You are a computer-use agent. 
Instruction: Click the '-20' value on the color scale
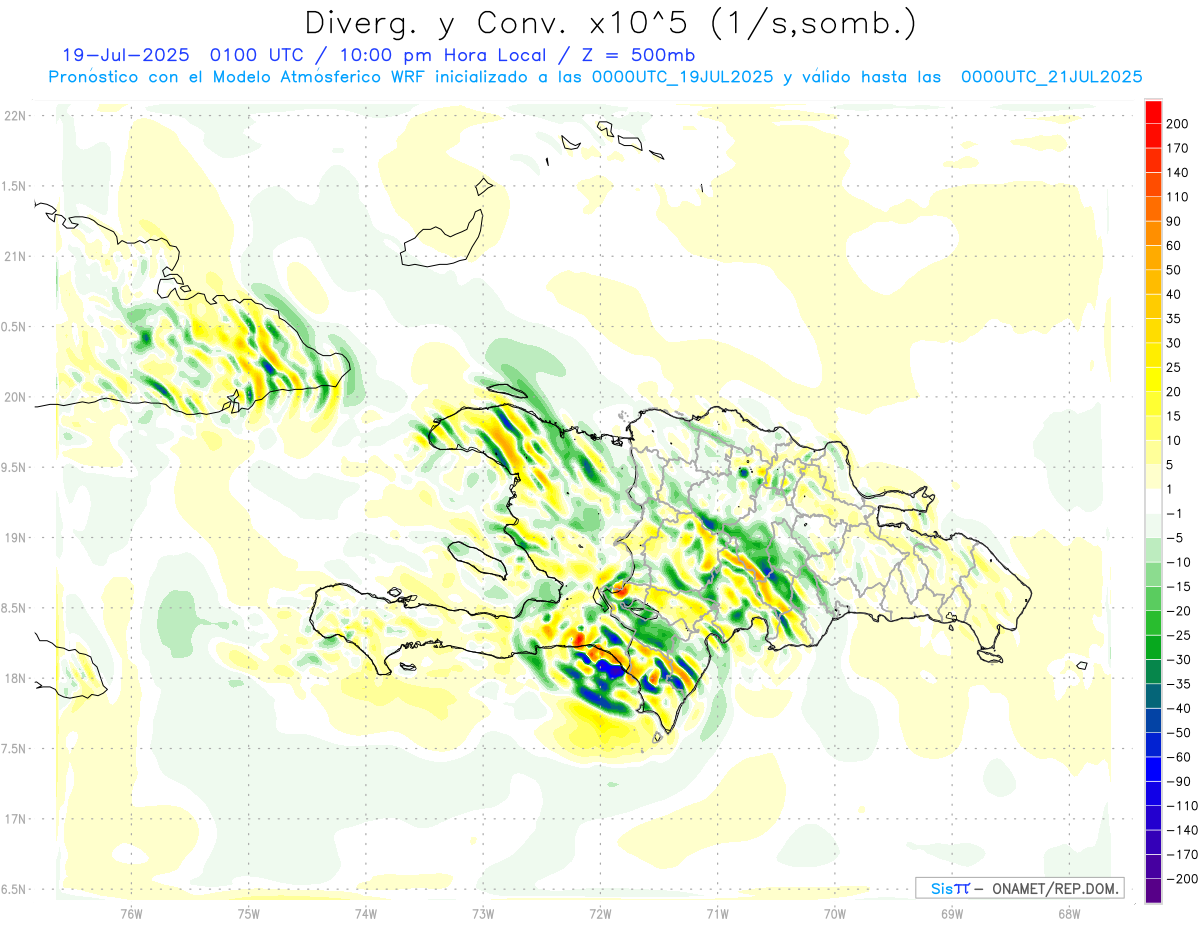(1178, 611)
